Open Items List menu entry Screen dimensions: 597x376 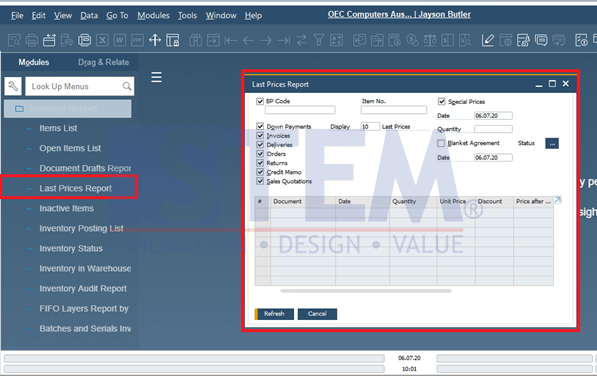click(58, 128)
